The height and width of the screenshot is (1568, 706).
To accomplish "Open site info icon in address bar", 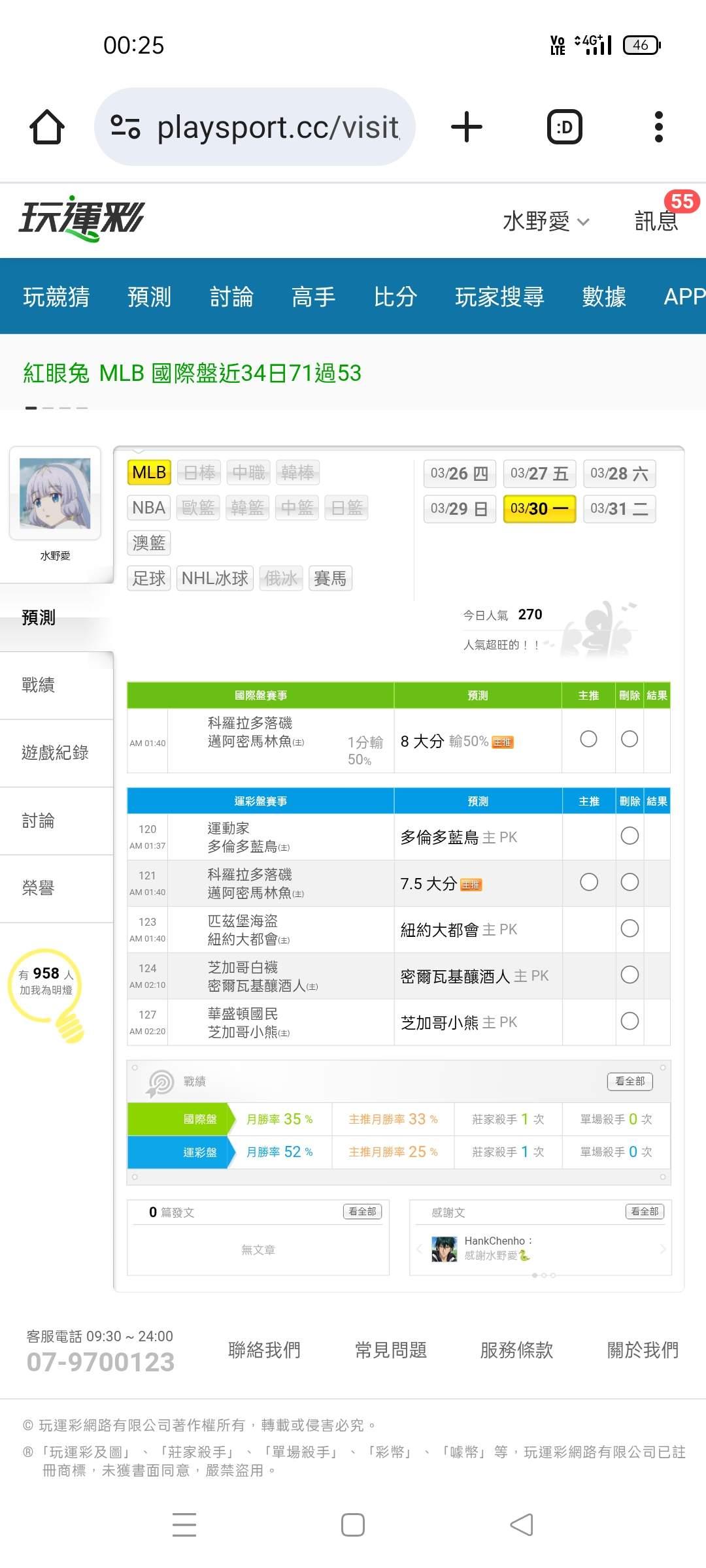I will 126,127.
